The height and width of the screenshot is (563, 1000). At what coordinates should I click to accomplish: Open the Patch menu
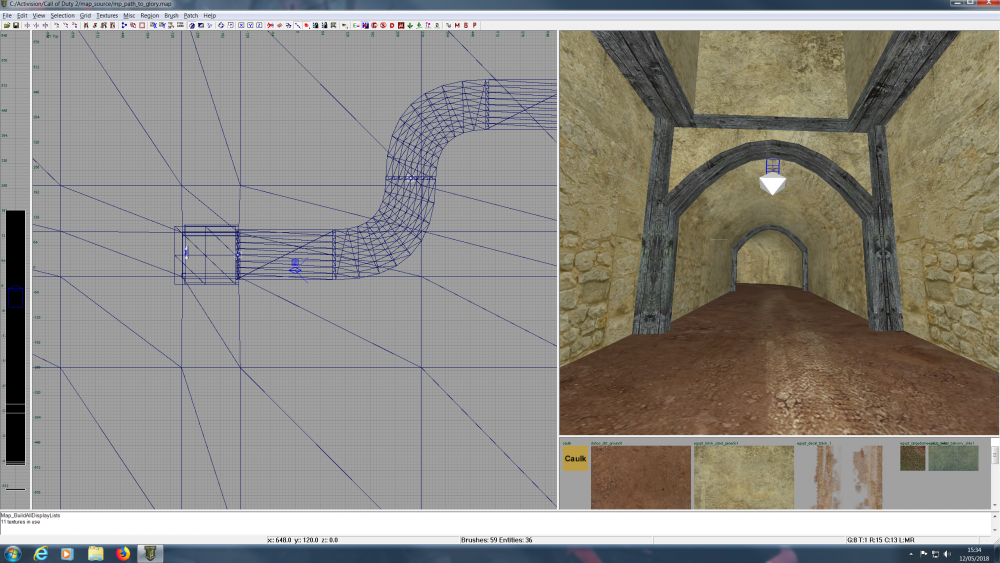point(190,16)
